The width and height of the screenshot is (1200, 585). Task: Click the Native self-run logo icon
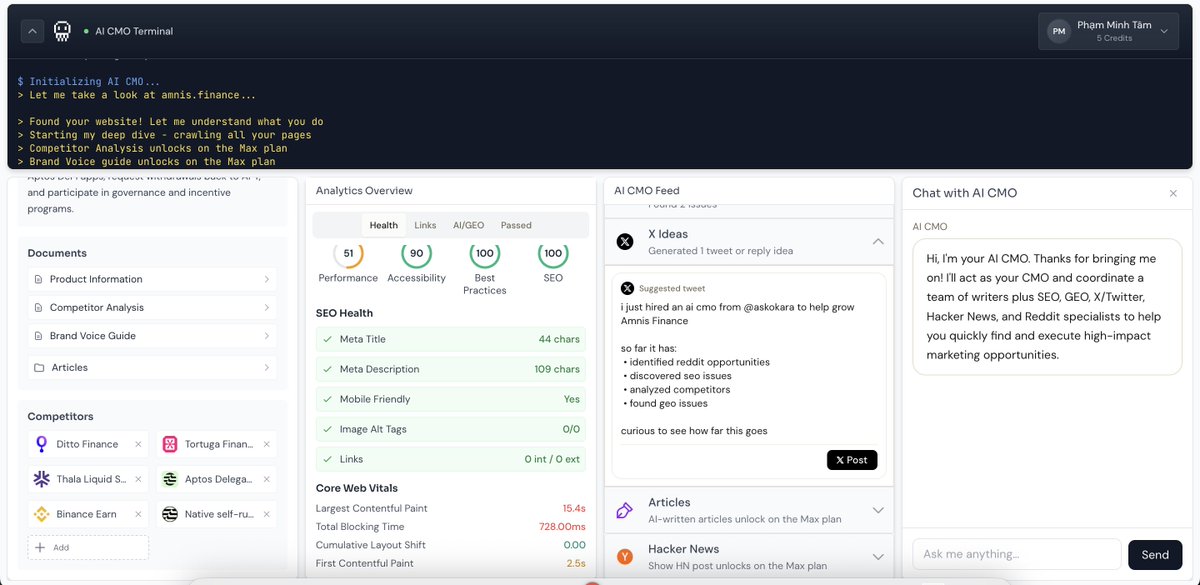(x=170, y=514)
